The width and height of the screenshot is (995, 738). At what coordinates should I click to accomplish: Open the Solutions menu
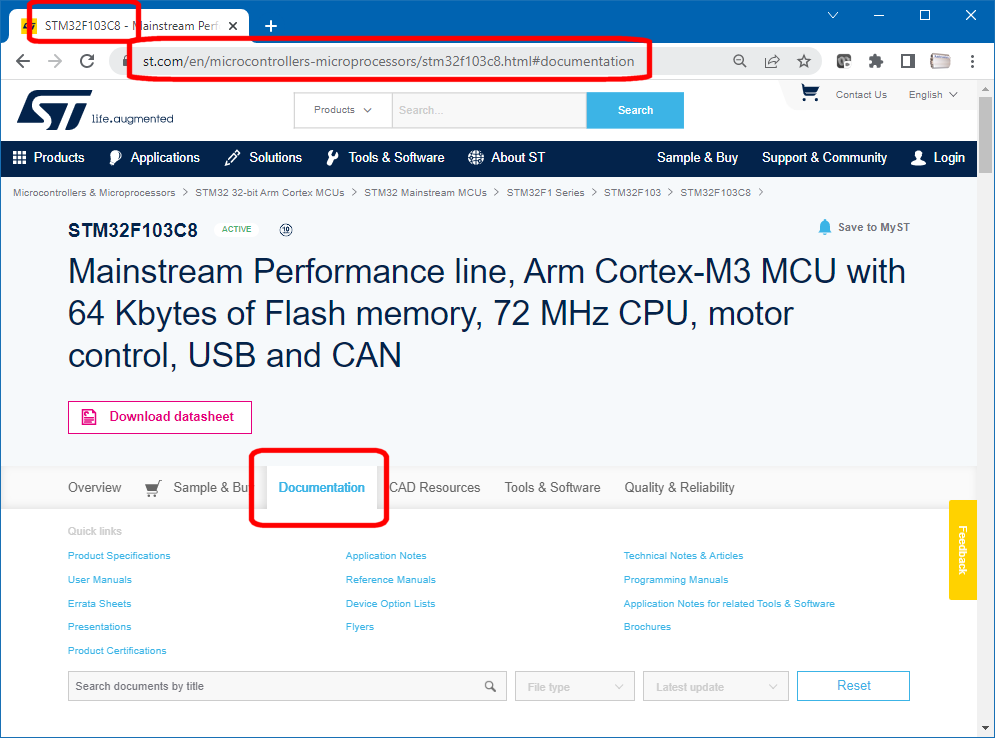263,157
